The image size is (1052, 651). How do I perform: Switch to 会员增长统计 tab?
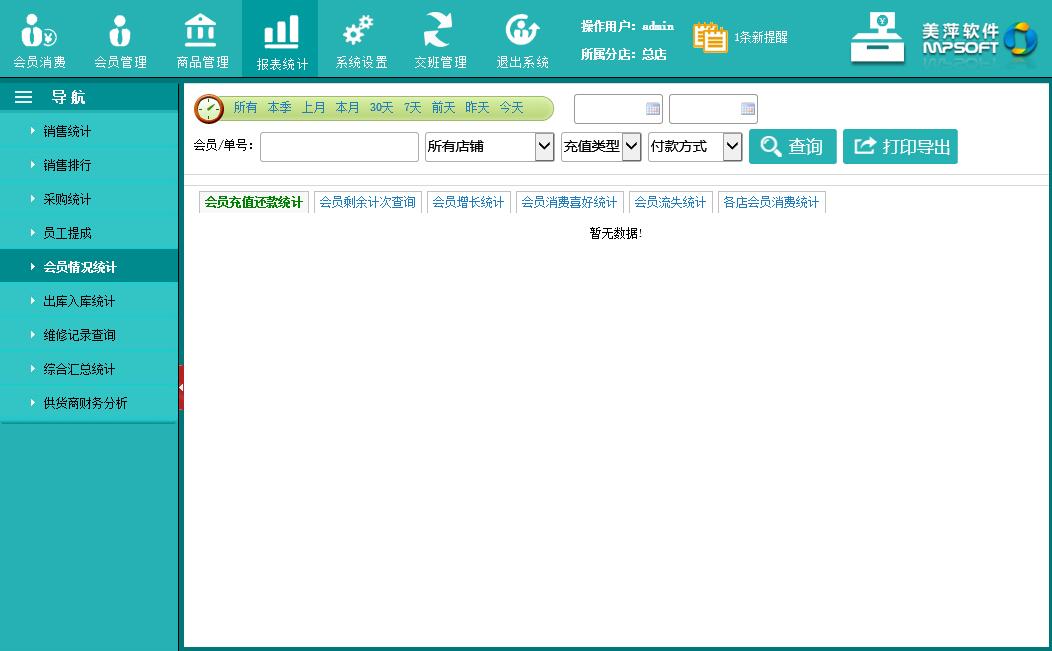(x=468, y=203)
